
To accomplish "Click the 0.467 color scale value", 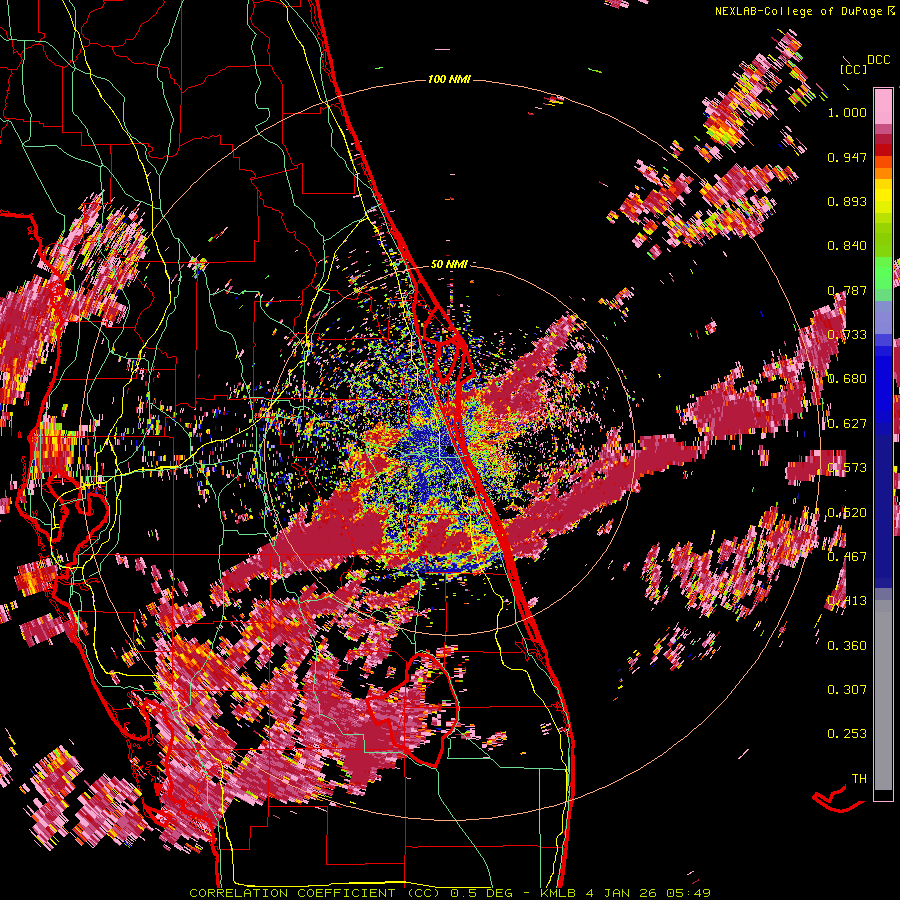I will click(x=847, y=557).
